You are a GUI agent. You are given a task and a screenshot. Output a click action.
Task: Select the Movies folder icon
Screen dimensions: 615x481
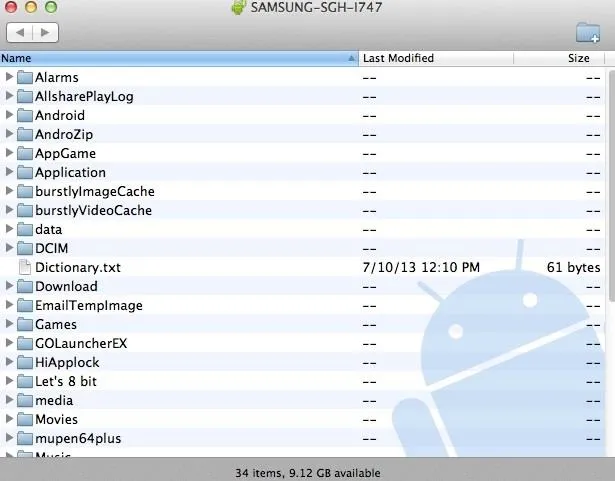point(25,419)
